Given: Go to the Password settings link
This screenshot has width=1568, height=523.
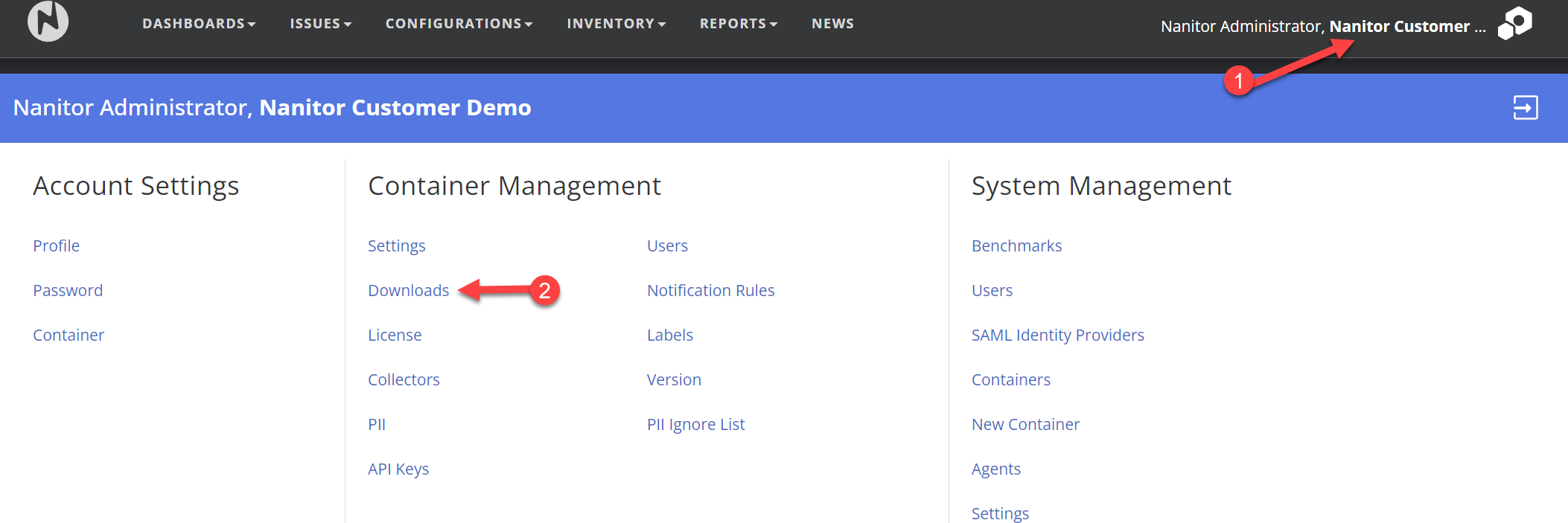Looking at the screenshot, I should coord(68,291).
